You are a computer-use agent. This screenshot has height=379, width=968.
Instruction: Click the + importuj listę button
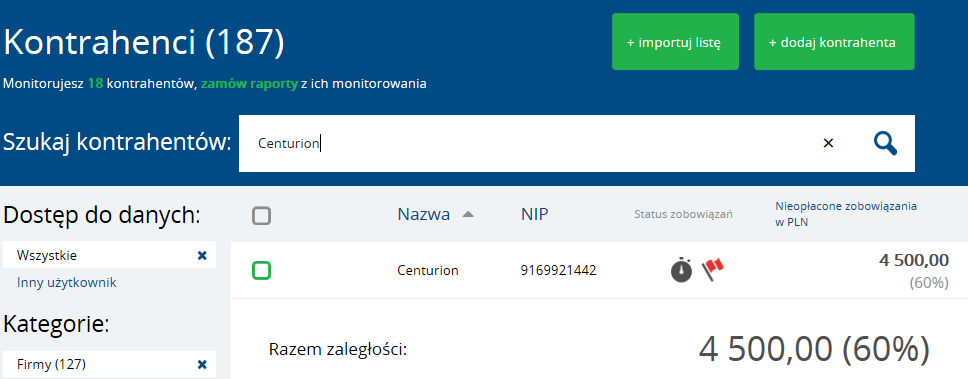point(675,42)
